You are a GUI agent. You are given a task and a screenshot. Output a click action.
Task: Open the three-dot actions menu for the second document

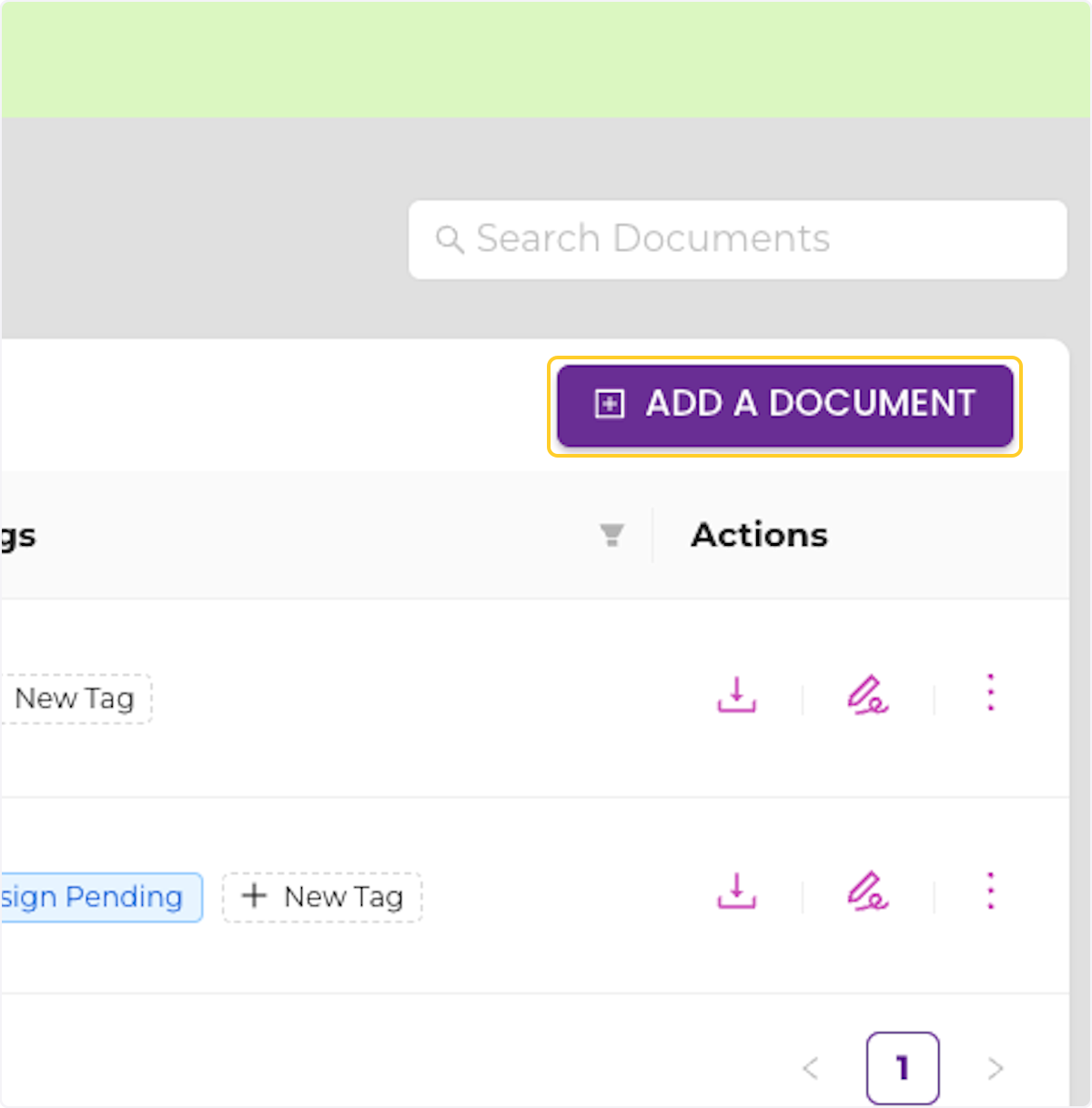coord(990,891)
